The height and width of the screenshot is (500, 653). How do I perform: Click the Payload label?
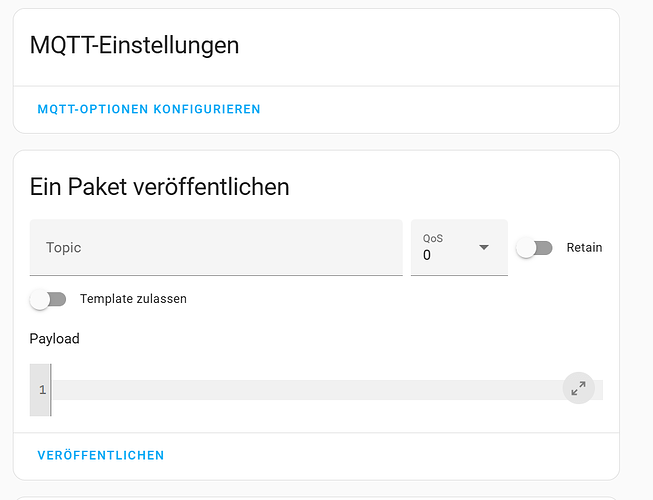55,339
